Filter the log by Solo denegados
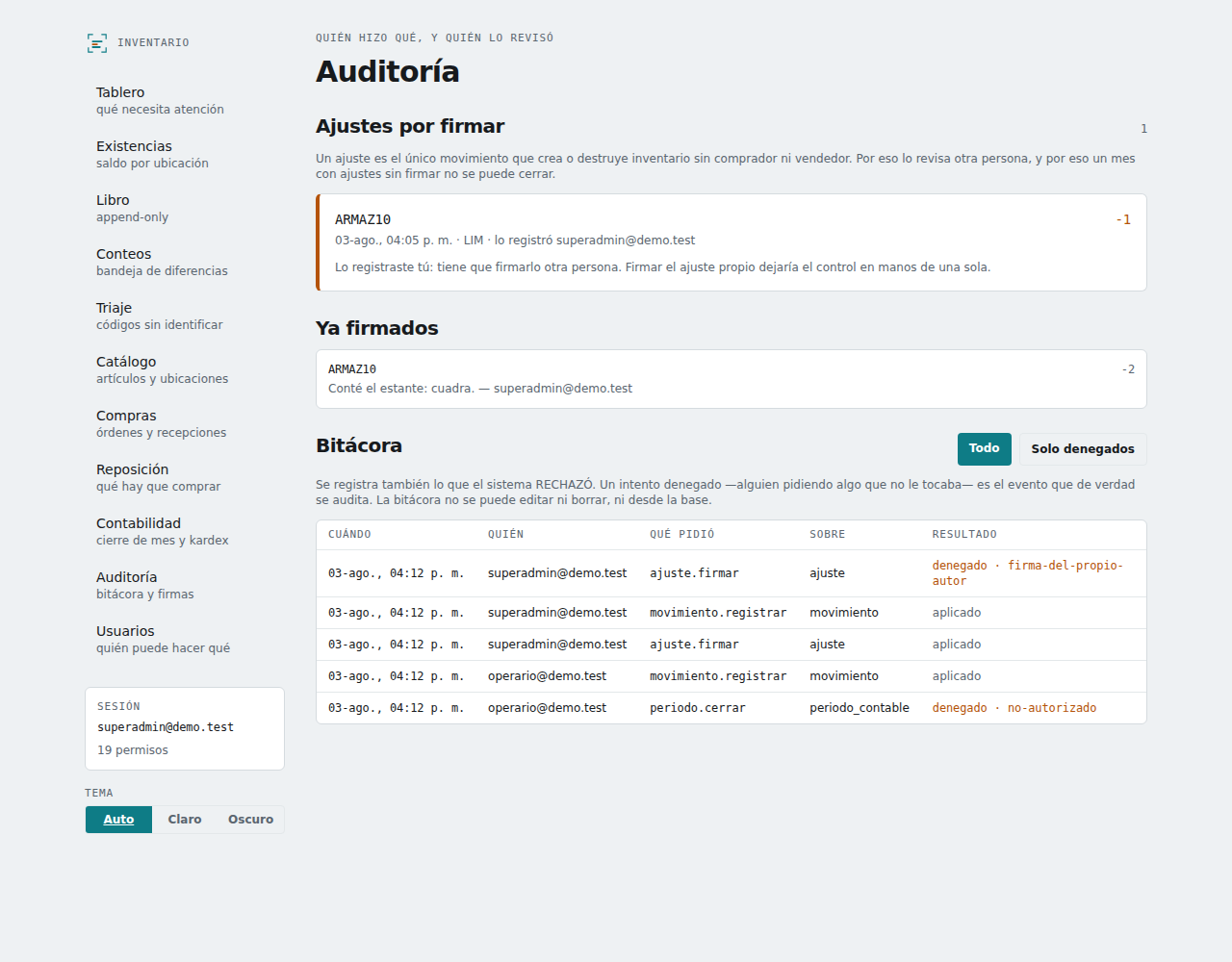 pos(1083,449)
